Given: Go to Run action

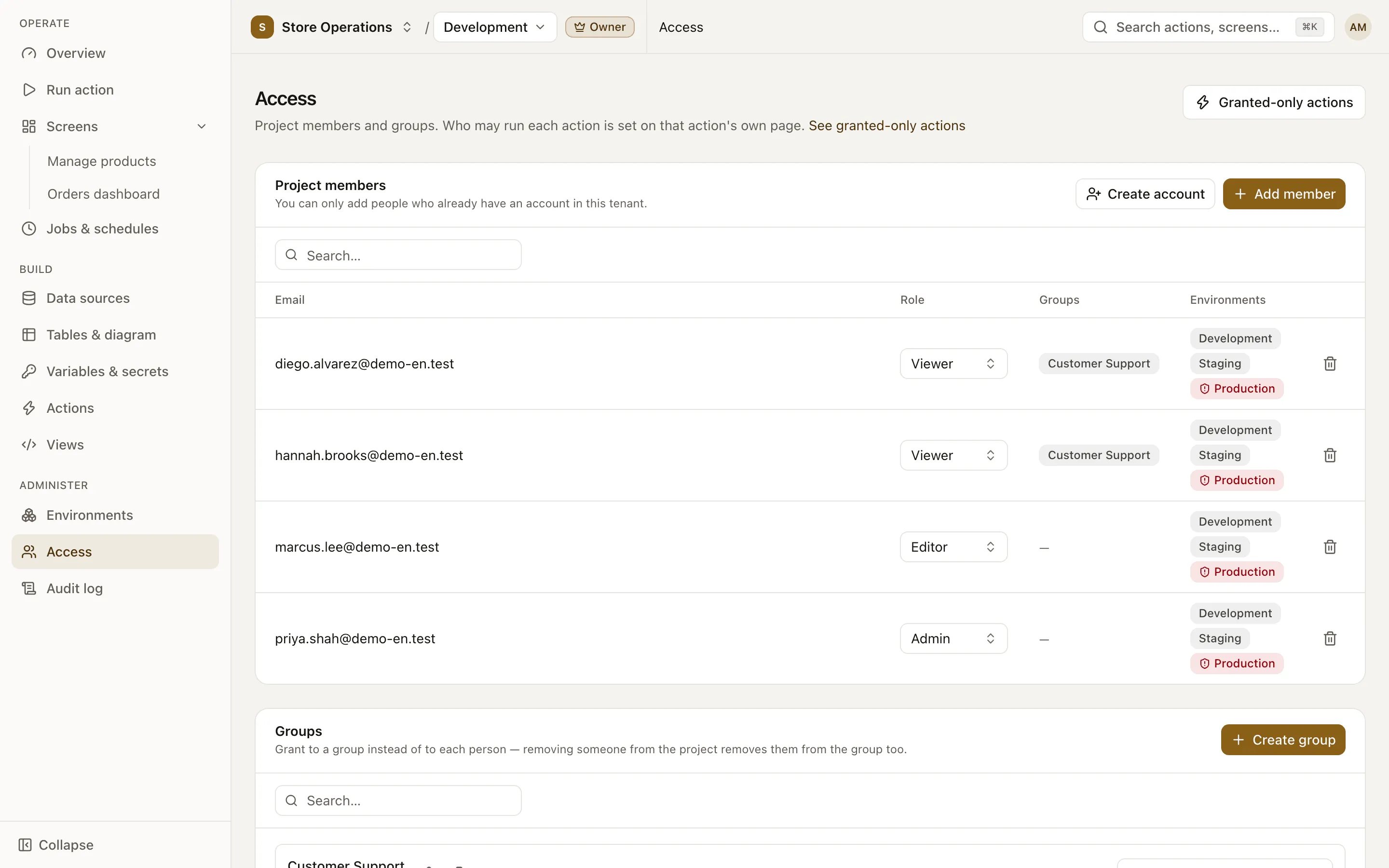Looking at the screenshot, I should click(115, 90).
